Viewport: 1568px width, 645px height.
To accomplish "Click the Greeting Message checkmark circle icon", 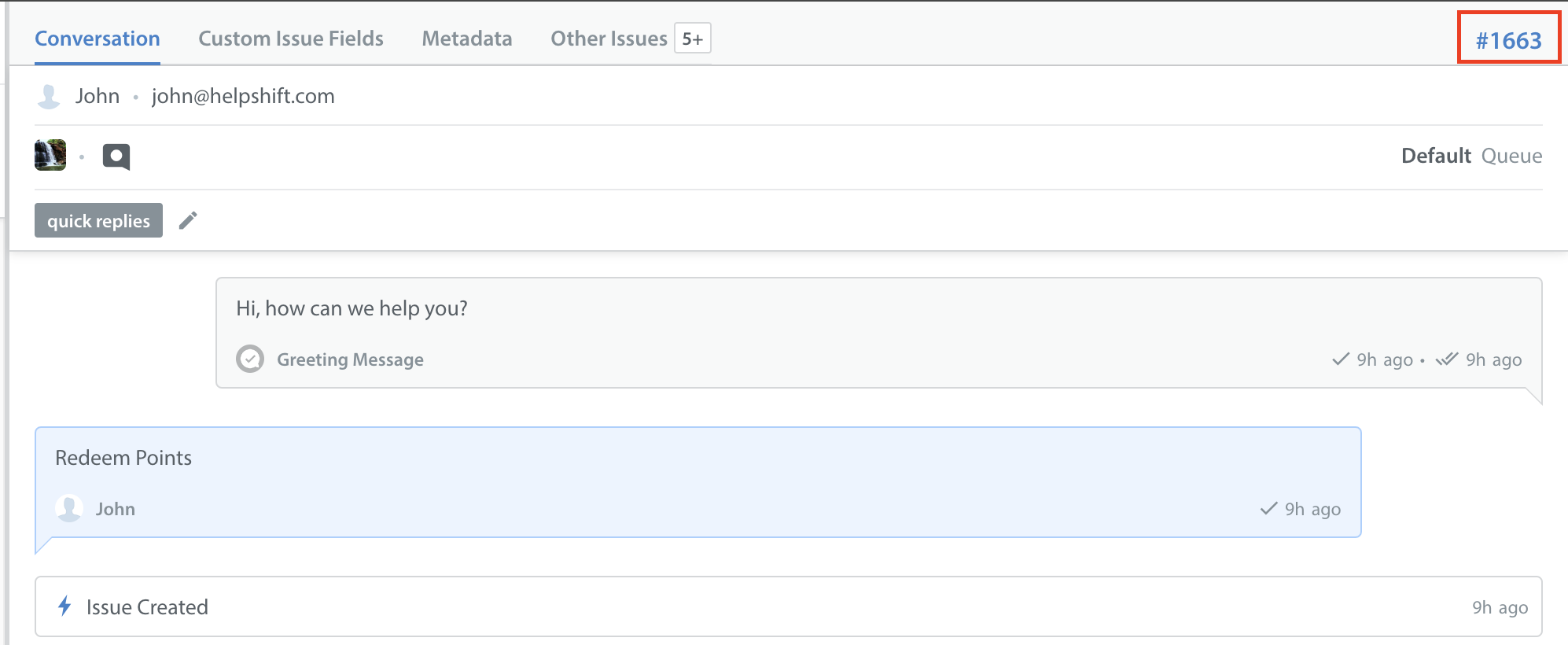I will click(250, 359).
